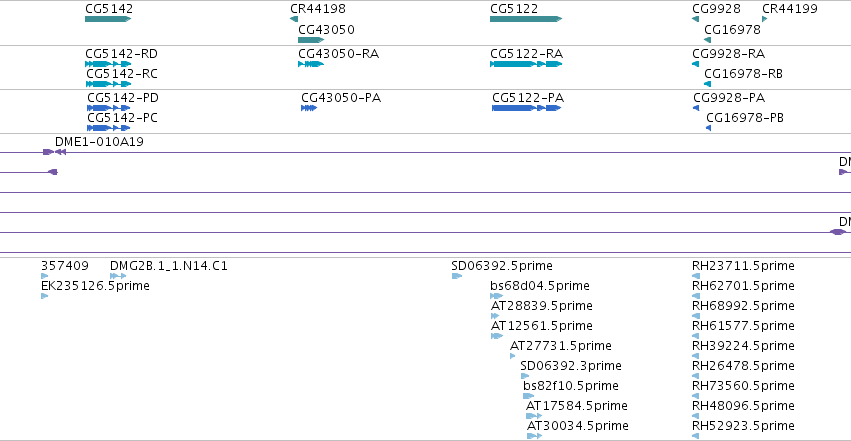Click the RH52923.5prime label
Viewport: 851px width, 441px height.
pyautogui.click(x=743, y=426)
